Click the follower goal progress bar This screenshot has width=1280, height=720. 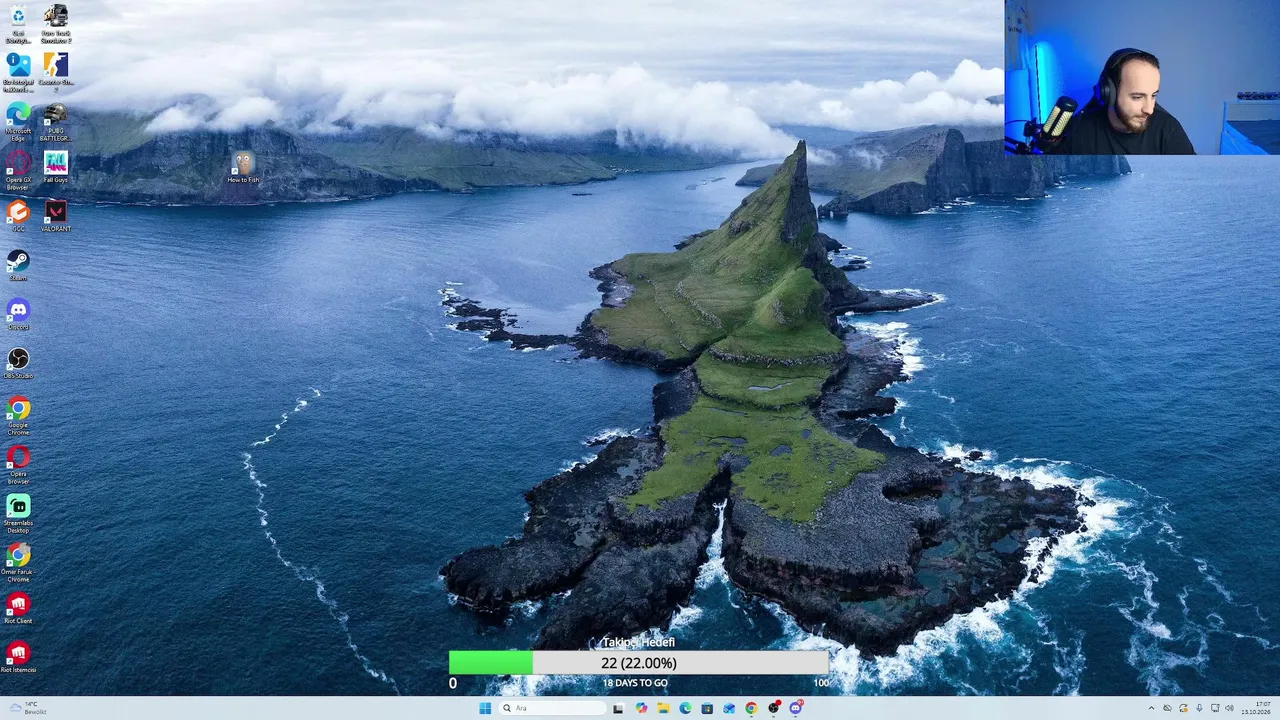coord(638,663)
